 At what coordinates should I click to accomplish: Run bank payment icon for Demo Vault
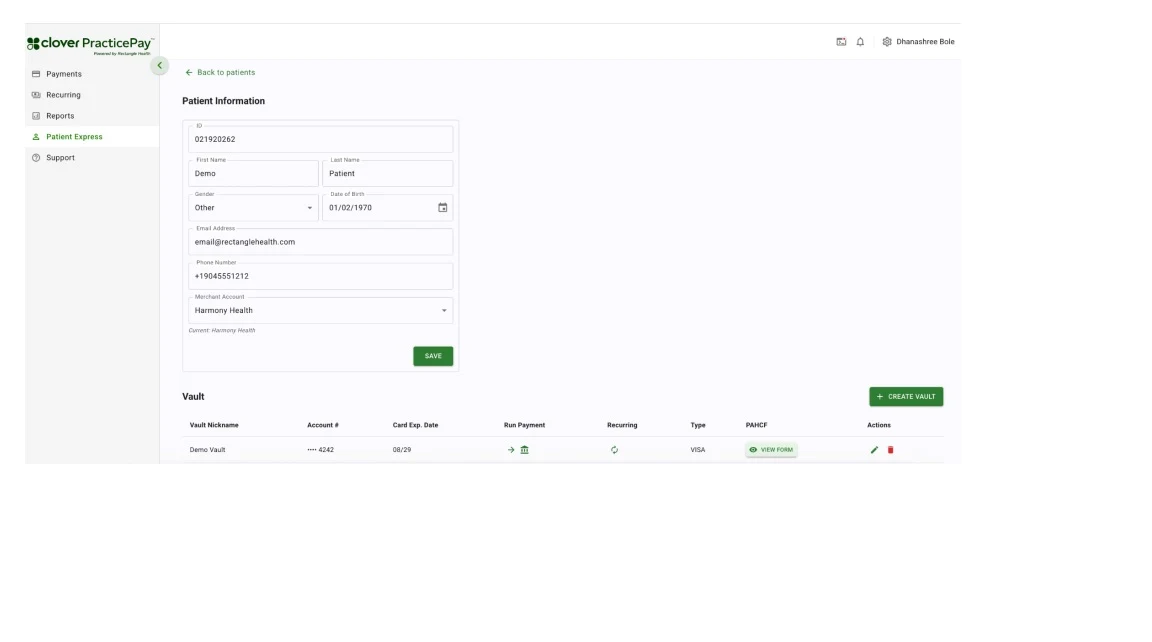tap(525, 450)
